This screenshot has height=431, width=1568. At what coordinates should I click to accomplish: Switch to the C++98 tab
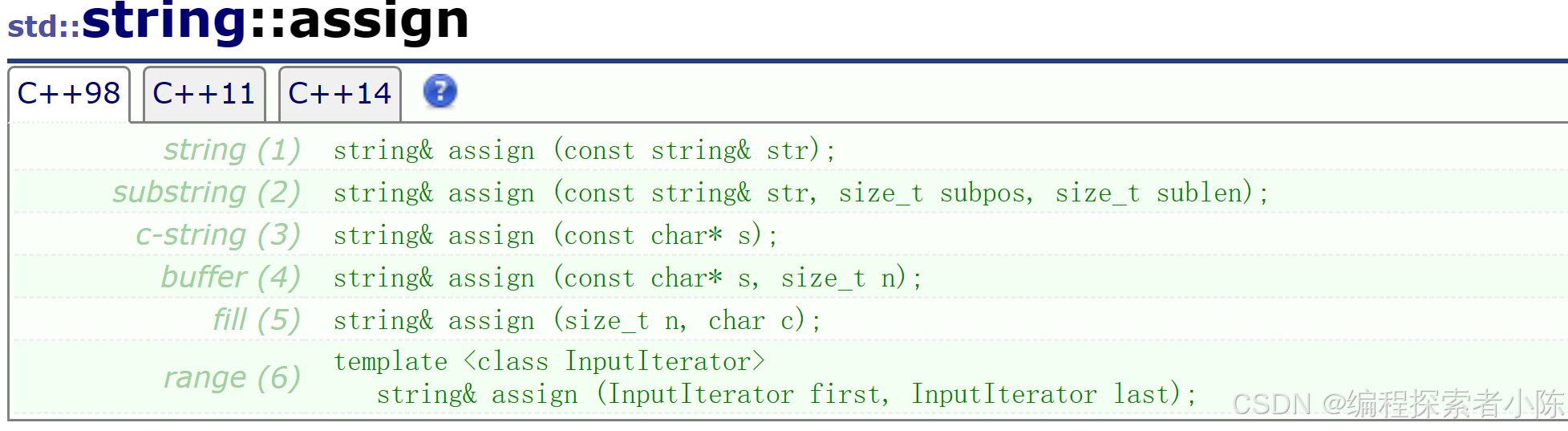(69, 94)
